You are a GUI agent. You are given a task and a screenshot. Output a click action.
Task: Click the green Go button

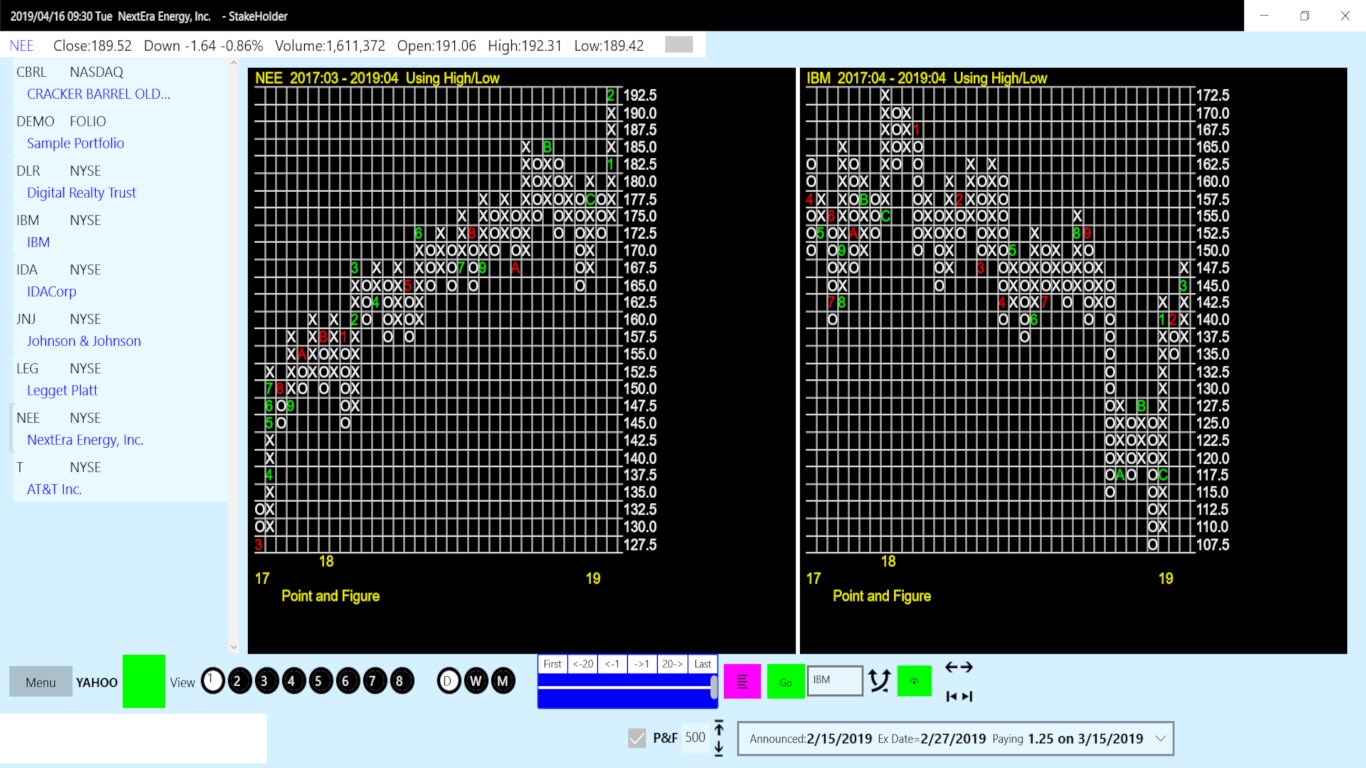(x=785, y=682)
